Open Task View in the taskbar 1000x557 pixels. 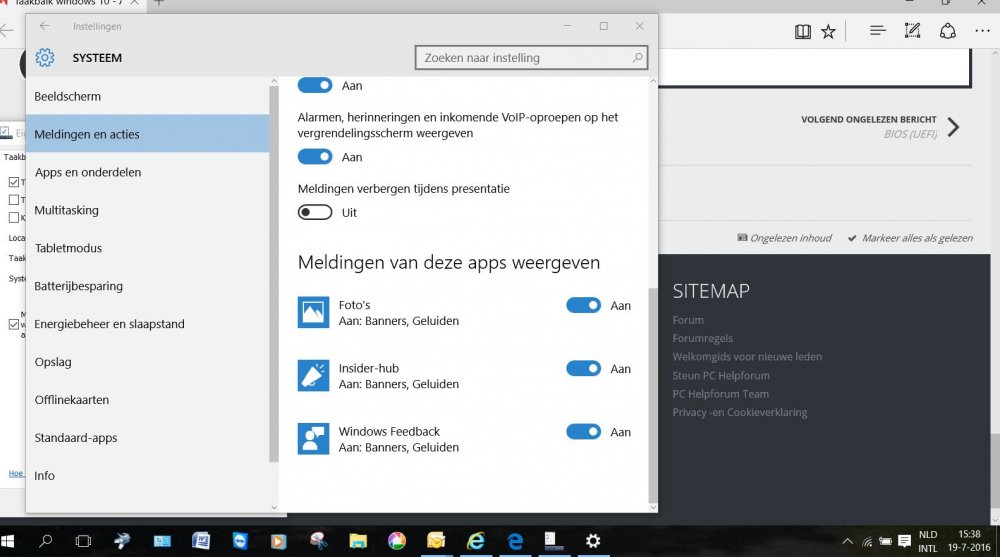tap(83, 541)
